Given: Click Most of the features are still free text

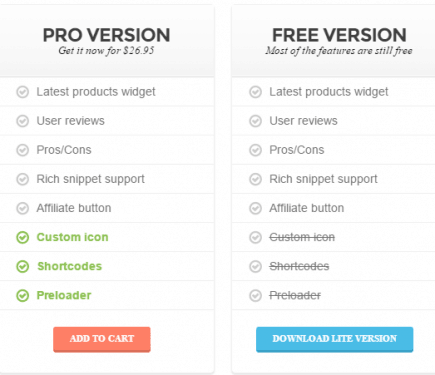Looking at the screenshot, I should click(x=339, y=51).
